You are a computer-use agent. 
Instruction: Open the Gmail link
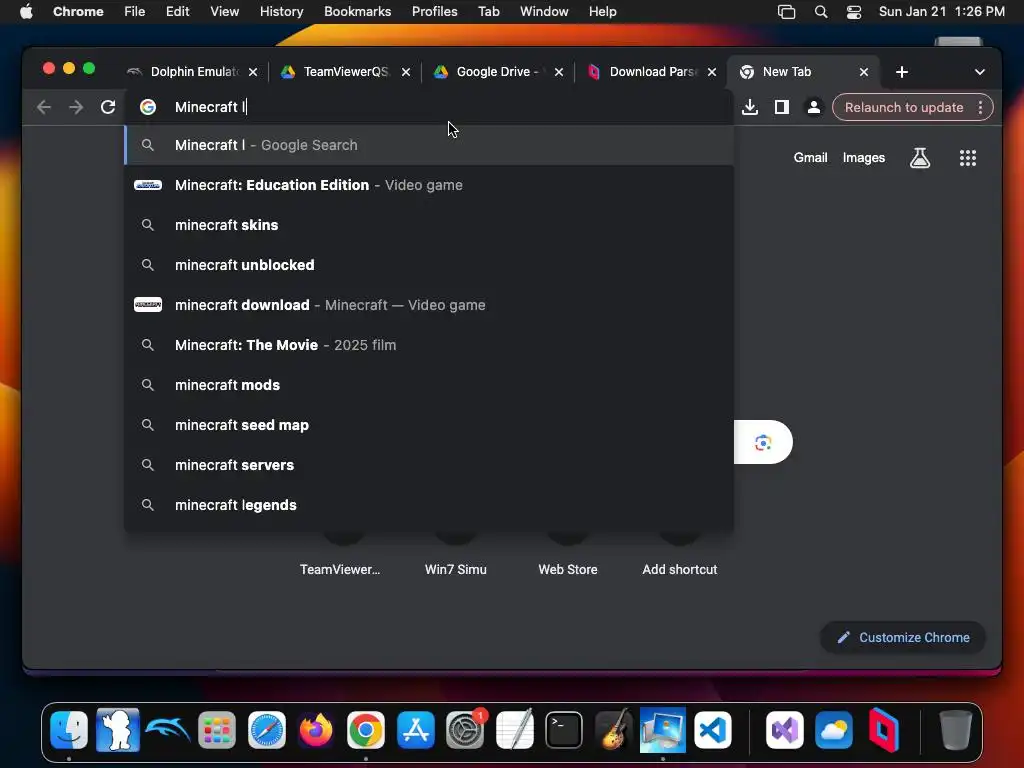pyautogui.click(x=810, y=157)
